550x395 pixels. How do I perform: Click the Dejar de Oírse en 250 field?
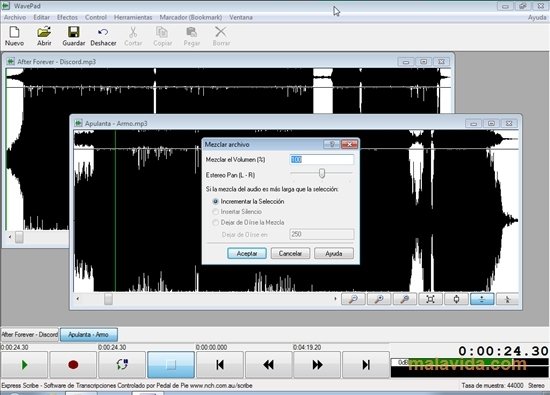coord(322,234)
